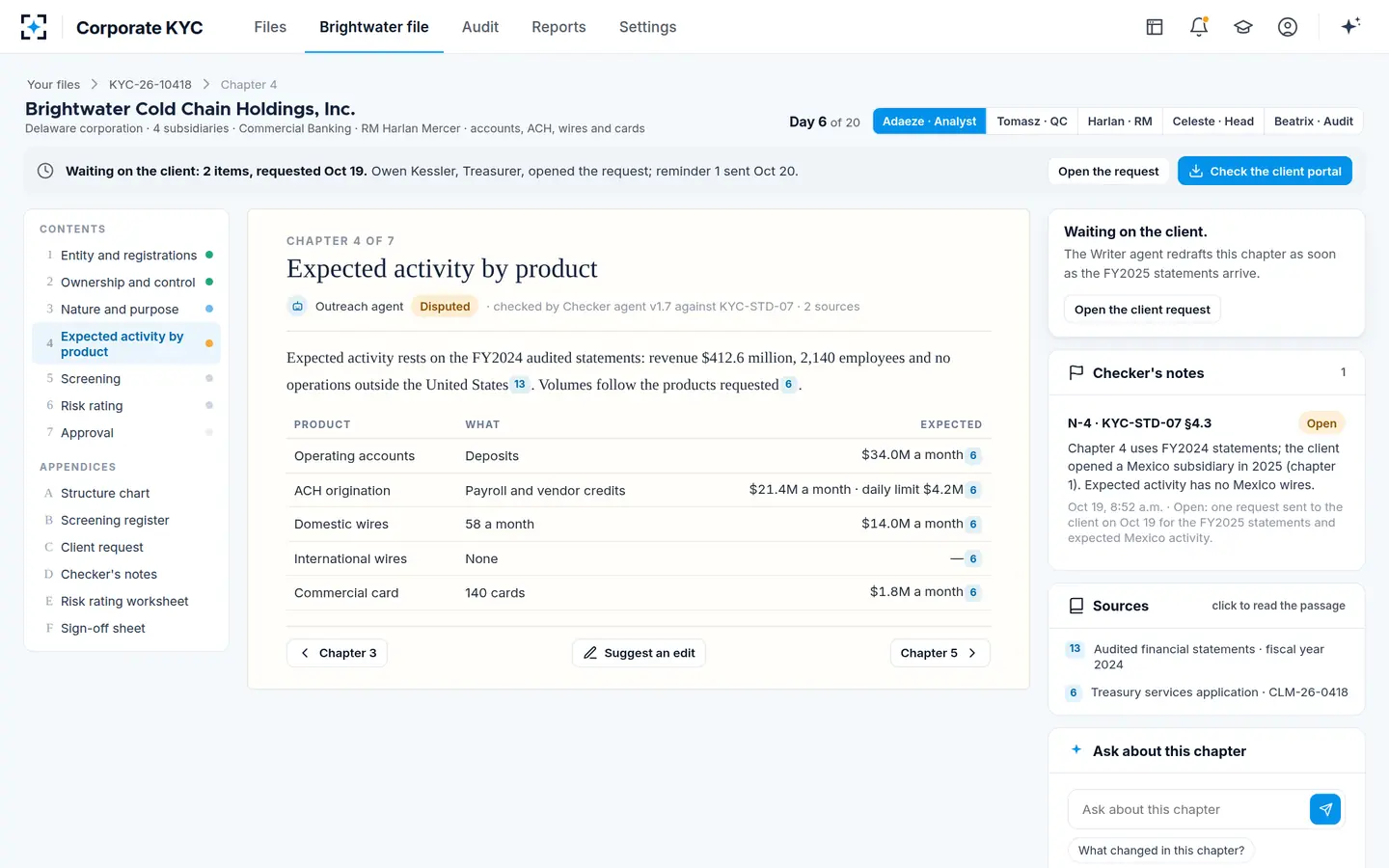Screen dimensions: 1389x868
Task: Open the Settings tab
Action: [648, 27]
